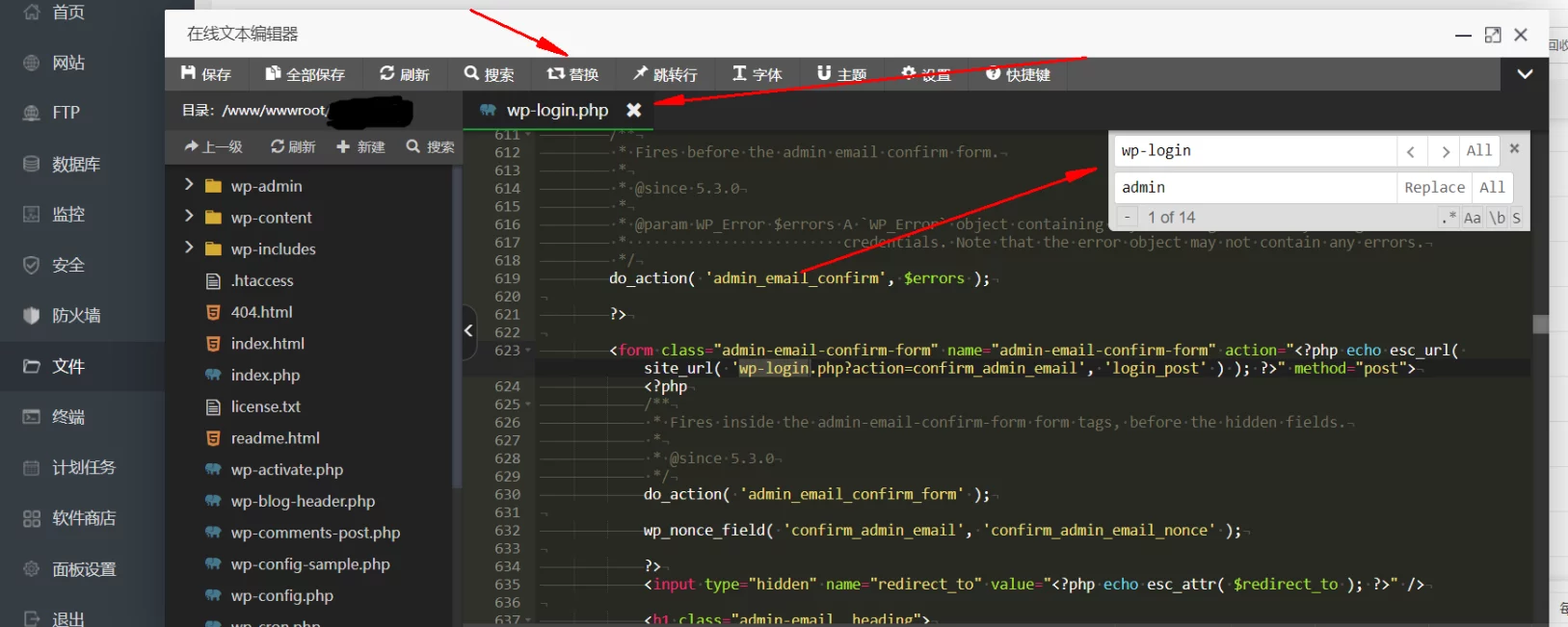
Task: Open 面板设置 panel settings in the sidebar
Action: coord(83,569)
